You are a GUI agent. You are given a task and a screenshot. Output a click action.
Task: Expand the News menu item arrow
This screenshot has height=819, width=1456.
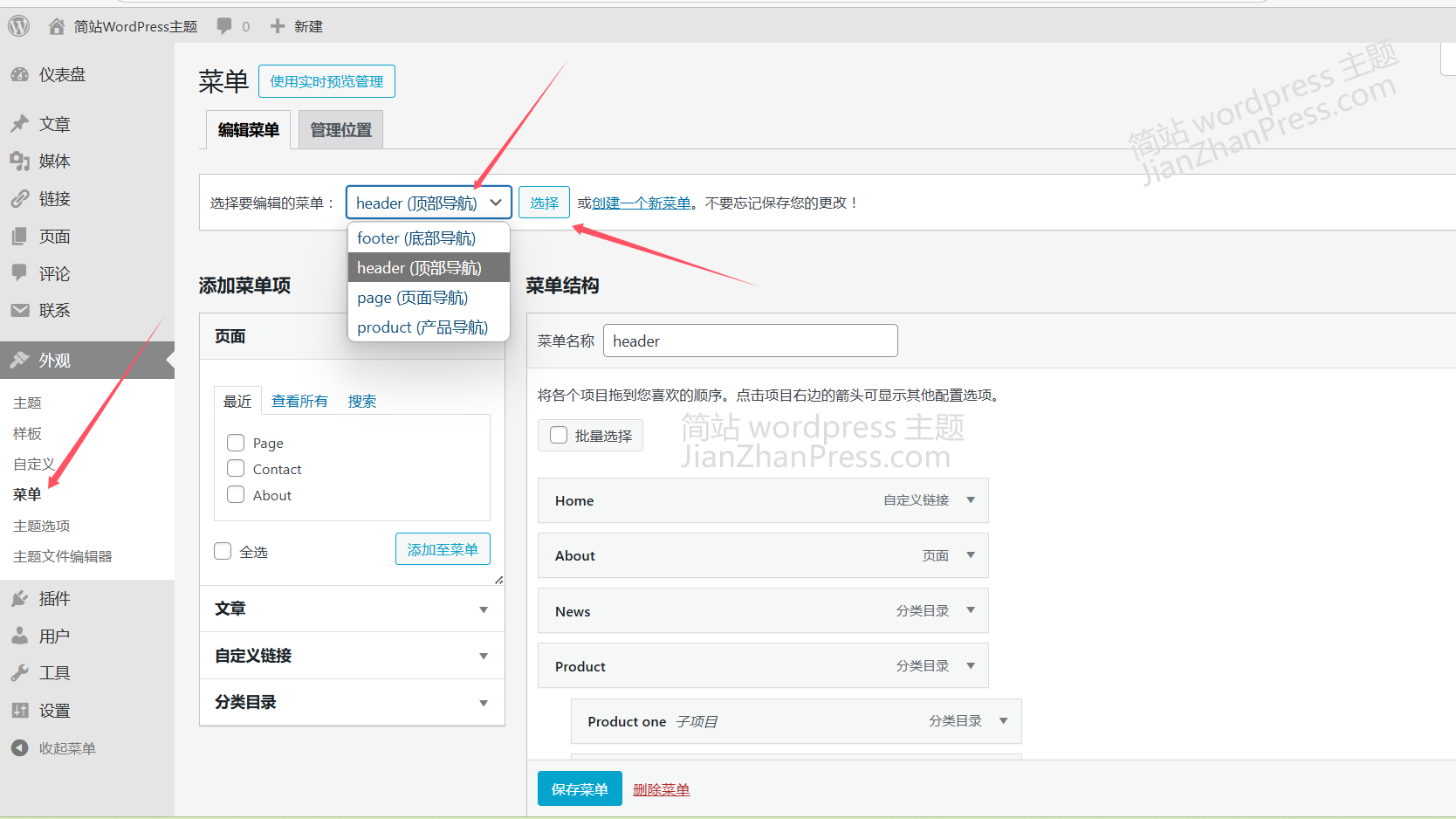(971, 610)
